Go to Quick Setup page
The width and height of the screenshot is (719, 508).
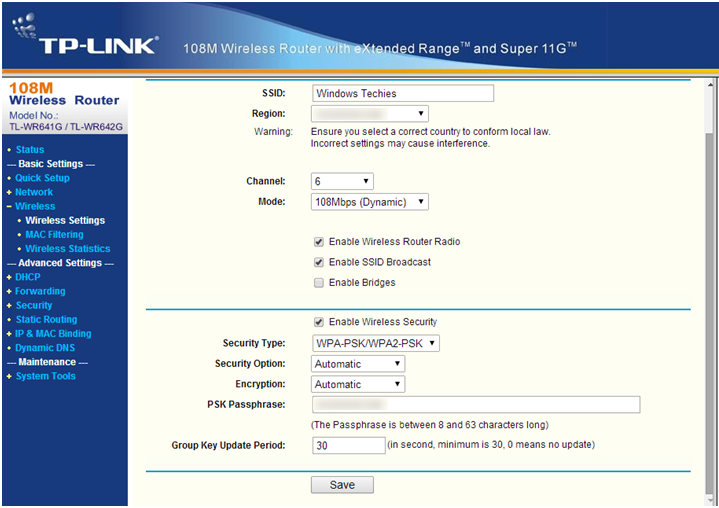42,178
